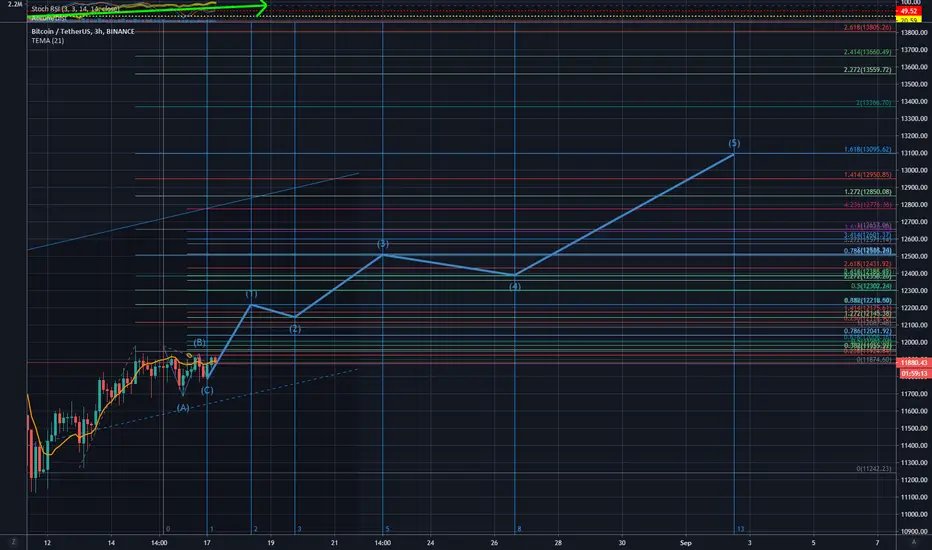Click the 2.414(13660.49) Fibonacci level label

pyautogui.click(x=868, y=52)
